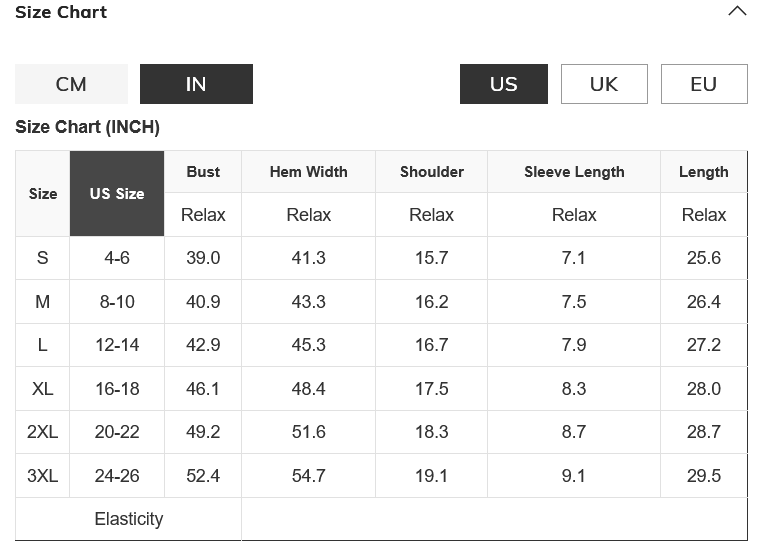The width and height of the screenshot is (772, 547).
Task: Click the Hem Width column header
Action: point(308,172)
